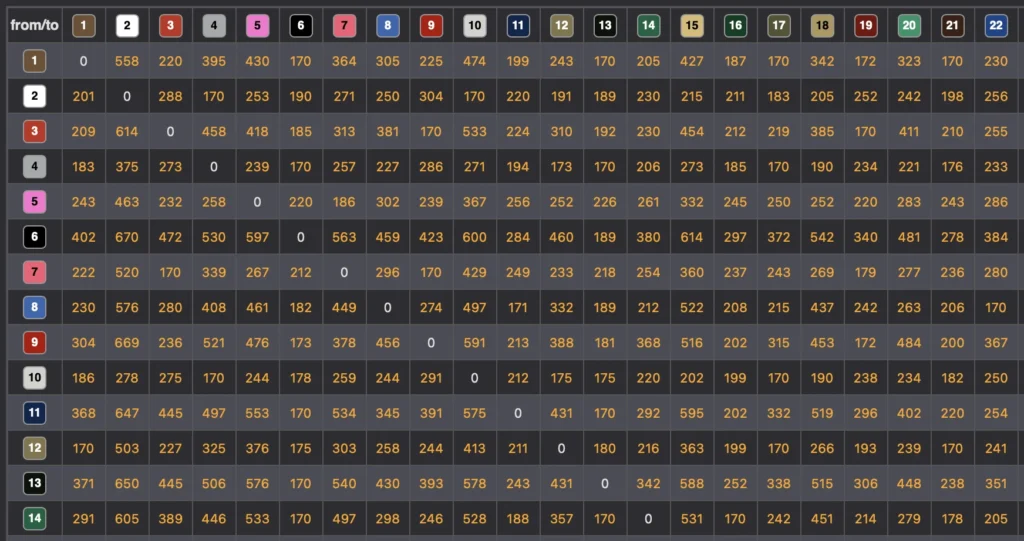This screenshot has width=1024, height=541.
Task: Click the navy column header badge 11
Action: pos(518,25)
